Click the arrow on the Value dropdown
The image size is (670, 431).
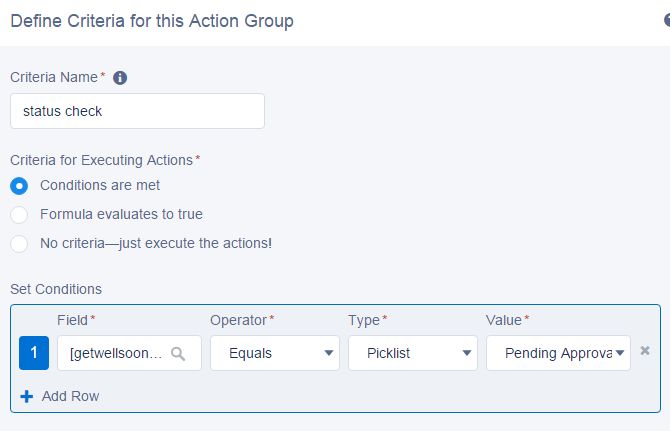[622, 353]
